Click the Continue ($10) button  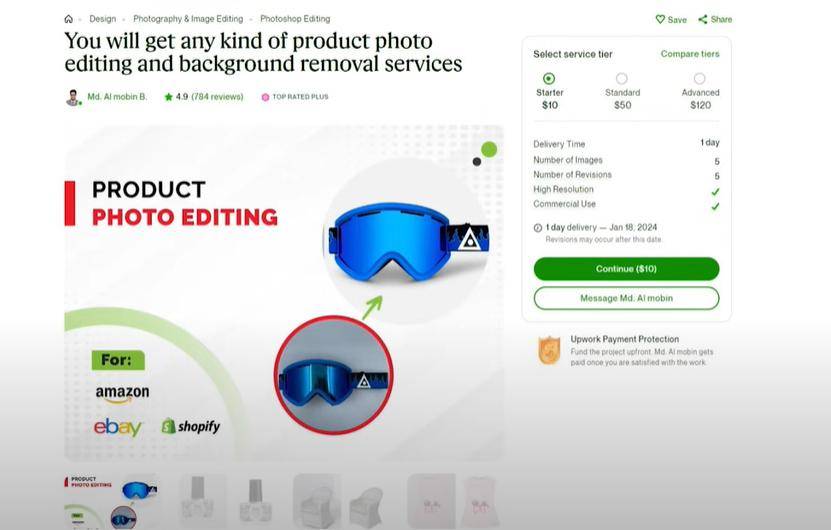(626, 269)
